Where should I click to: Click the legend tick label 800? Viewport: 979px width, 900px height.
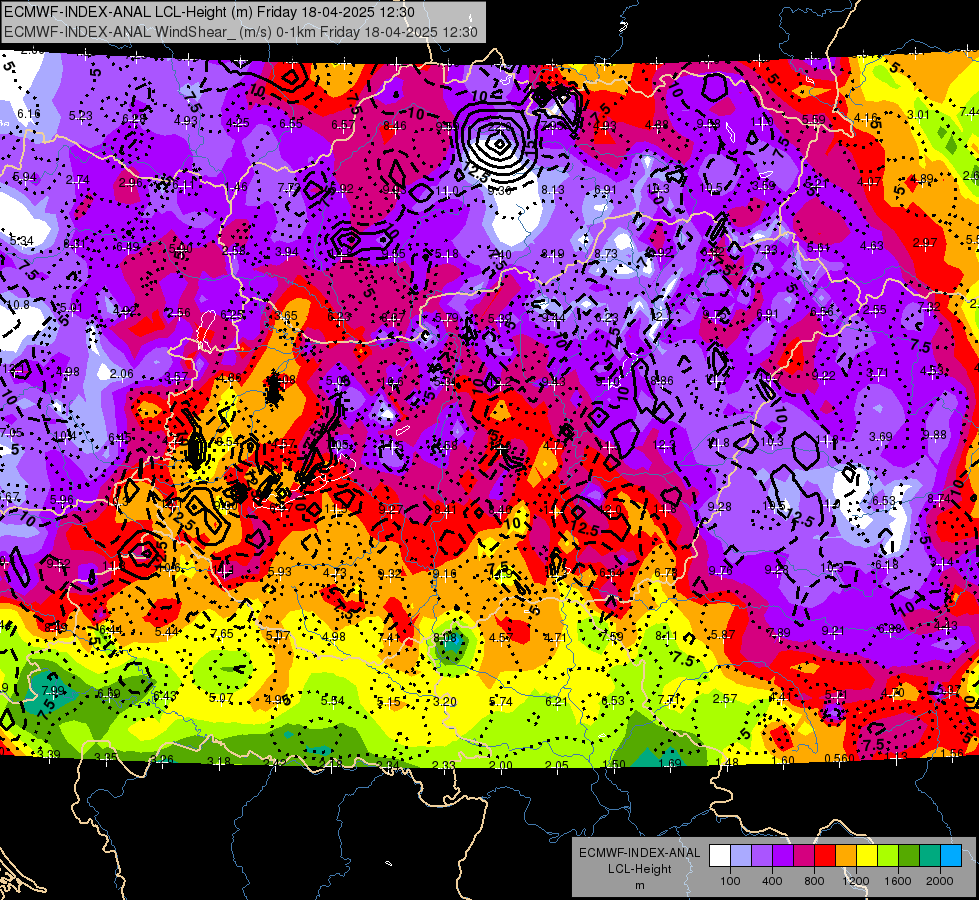point(814,881)
